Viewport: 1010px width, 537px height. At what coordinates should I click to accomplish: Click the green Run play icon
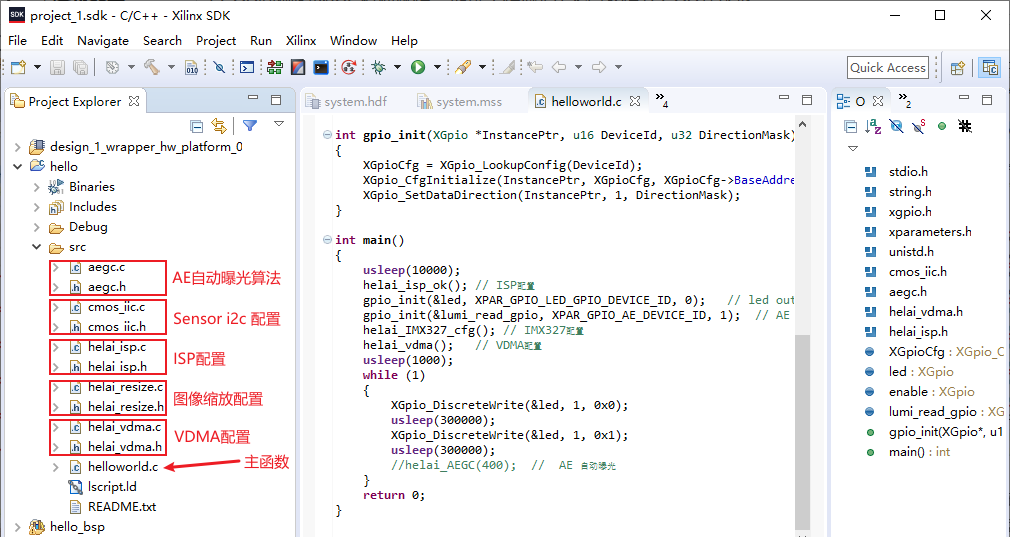(x=418, y=67)
